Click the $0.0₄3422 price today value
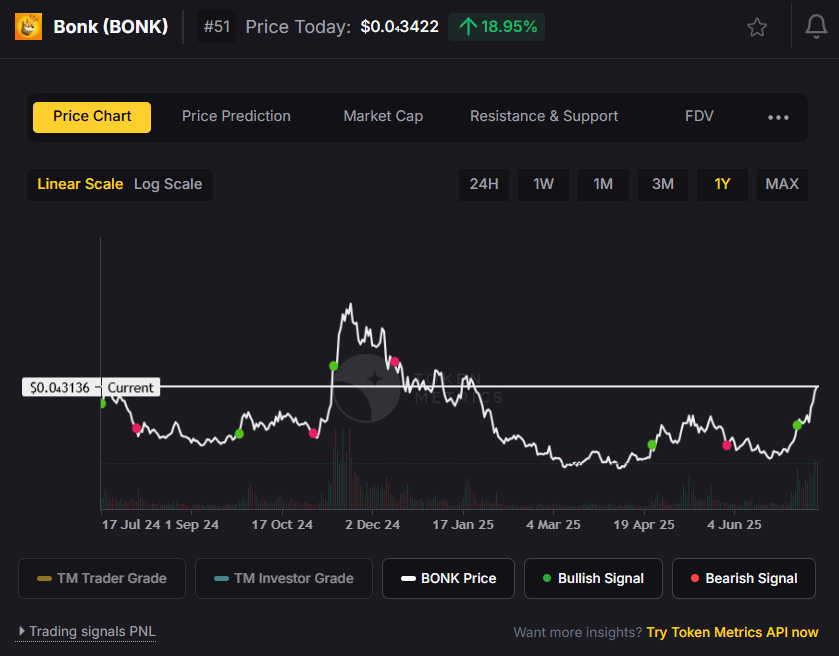Screen dimensions: 839x656 pos(400,27)
